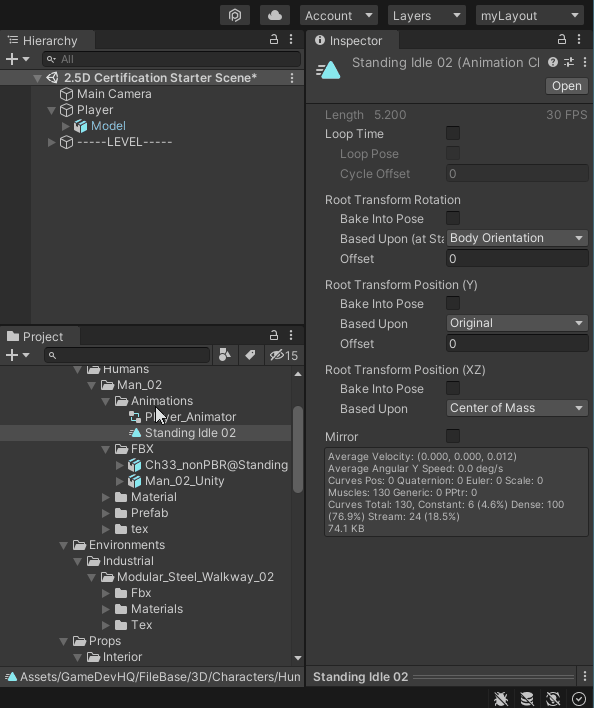The image size is (594, 708).
Task: Collapse the Man_02 folder
Action: [92, 385]
